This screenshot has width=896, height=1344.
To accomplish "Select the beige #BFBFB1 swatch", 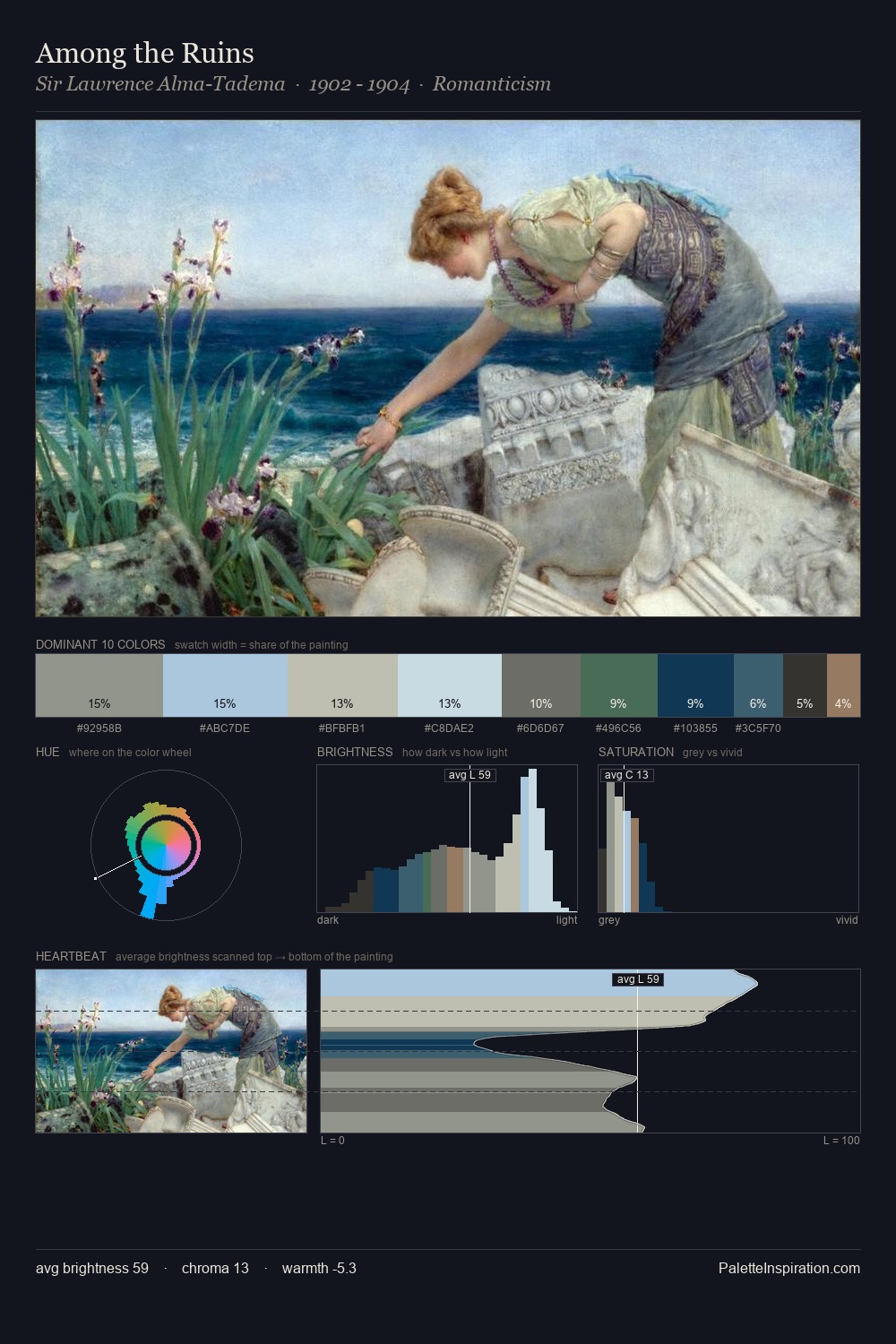I will point(342,685).
